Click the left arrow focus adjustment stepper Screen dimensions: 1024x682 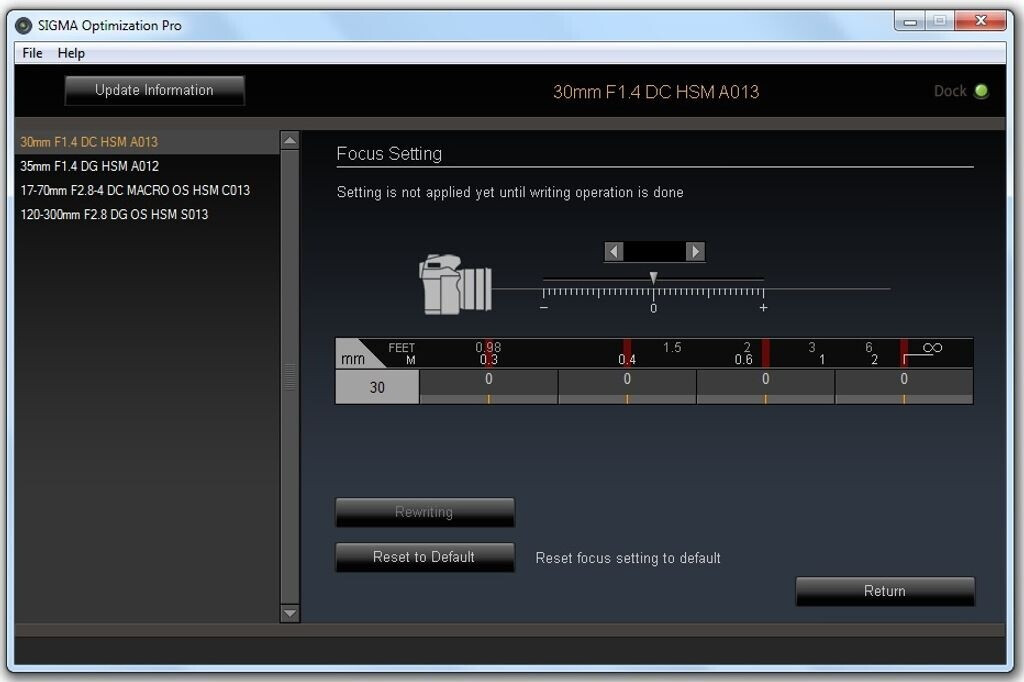coord(614,252)
